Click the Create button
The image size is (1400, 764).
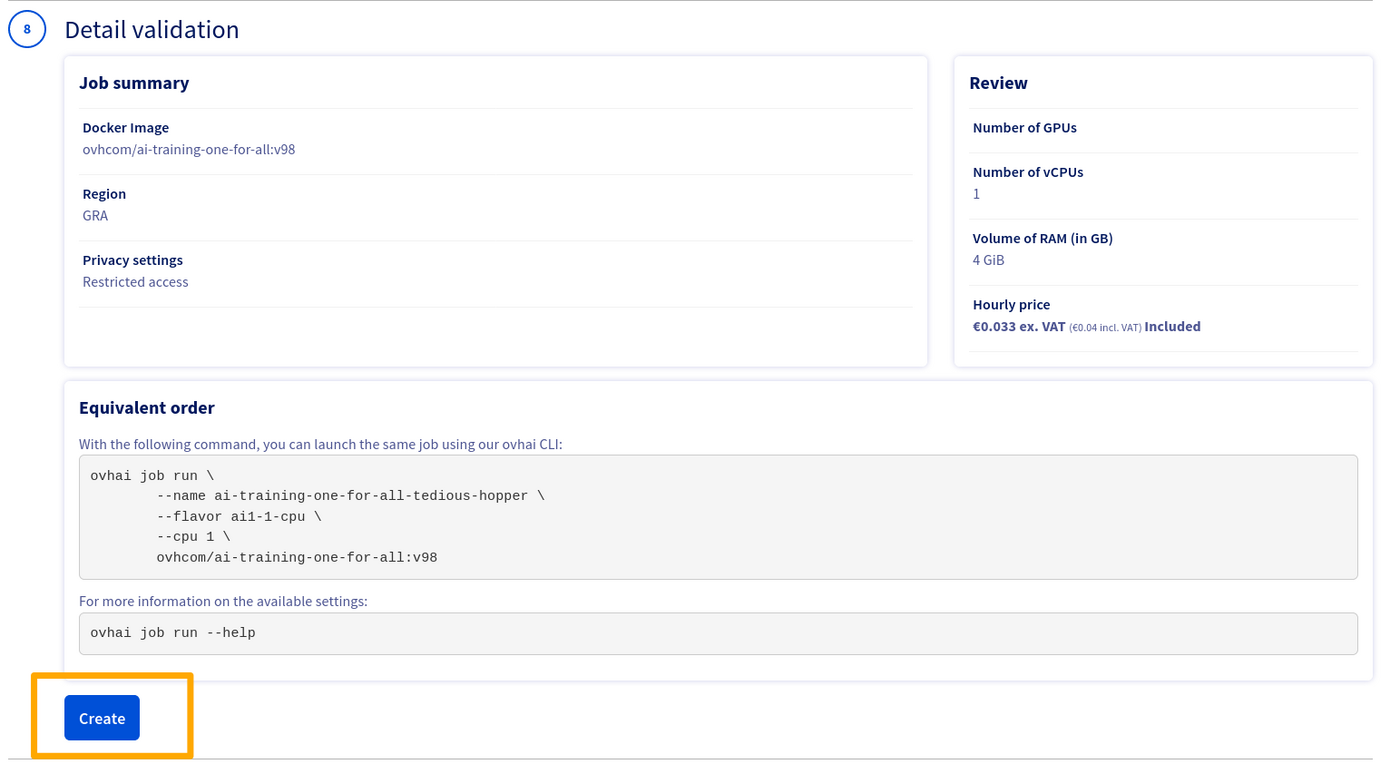tap(102, 718)
